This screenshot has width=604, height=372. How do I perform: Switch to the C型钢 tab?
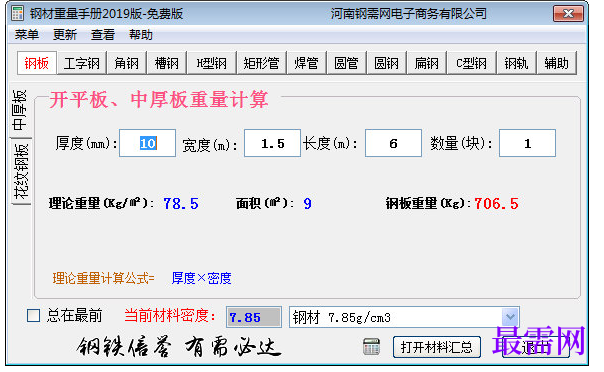pyautogui.click(x=471, y=63)
